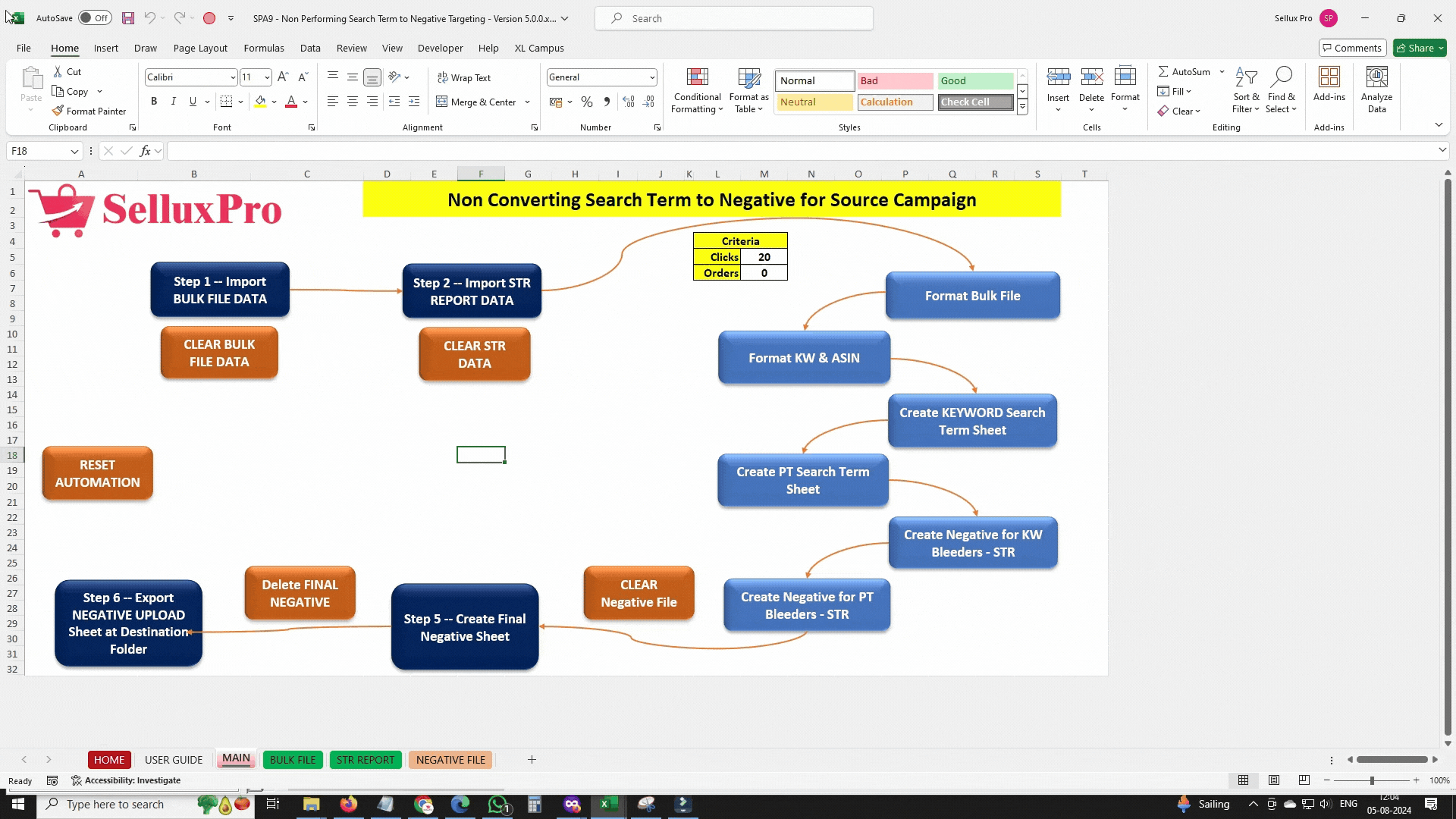This screenshot has width=1456, height=819.
Task: Switch to the STR REPORT sheet tab
Action: click(366, 759)
